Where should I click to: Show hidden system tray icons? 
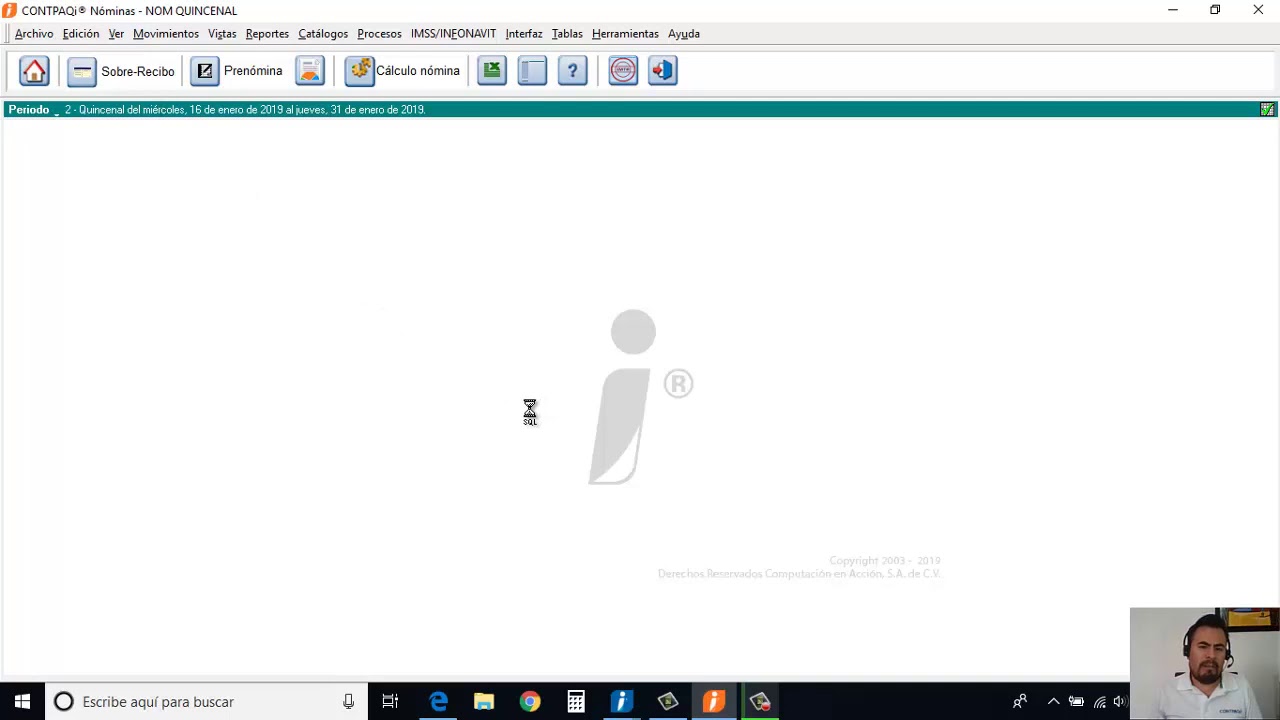tap(1053, 702)
